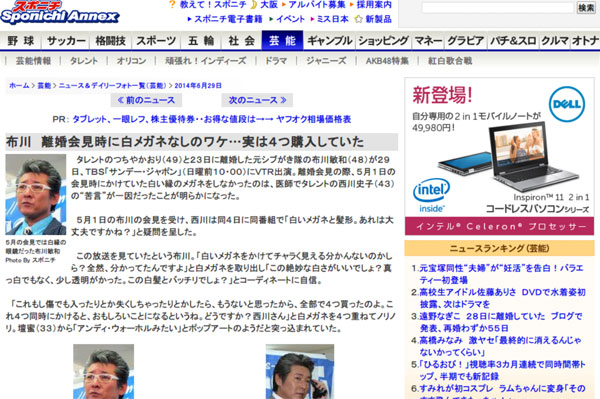Open the main photo with white glasses

tap(36, 195)
